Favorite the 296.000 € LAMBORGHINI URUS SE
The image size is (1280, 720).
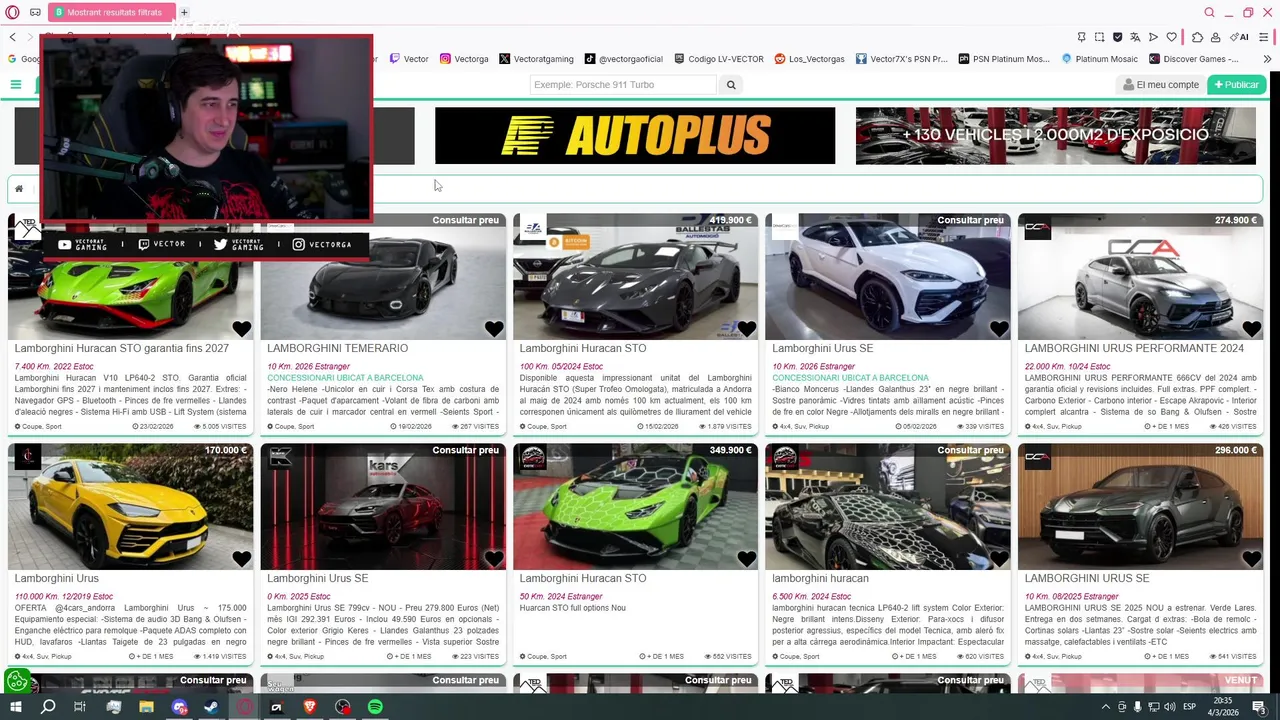[x=1251, y=559]
